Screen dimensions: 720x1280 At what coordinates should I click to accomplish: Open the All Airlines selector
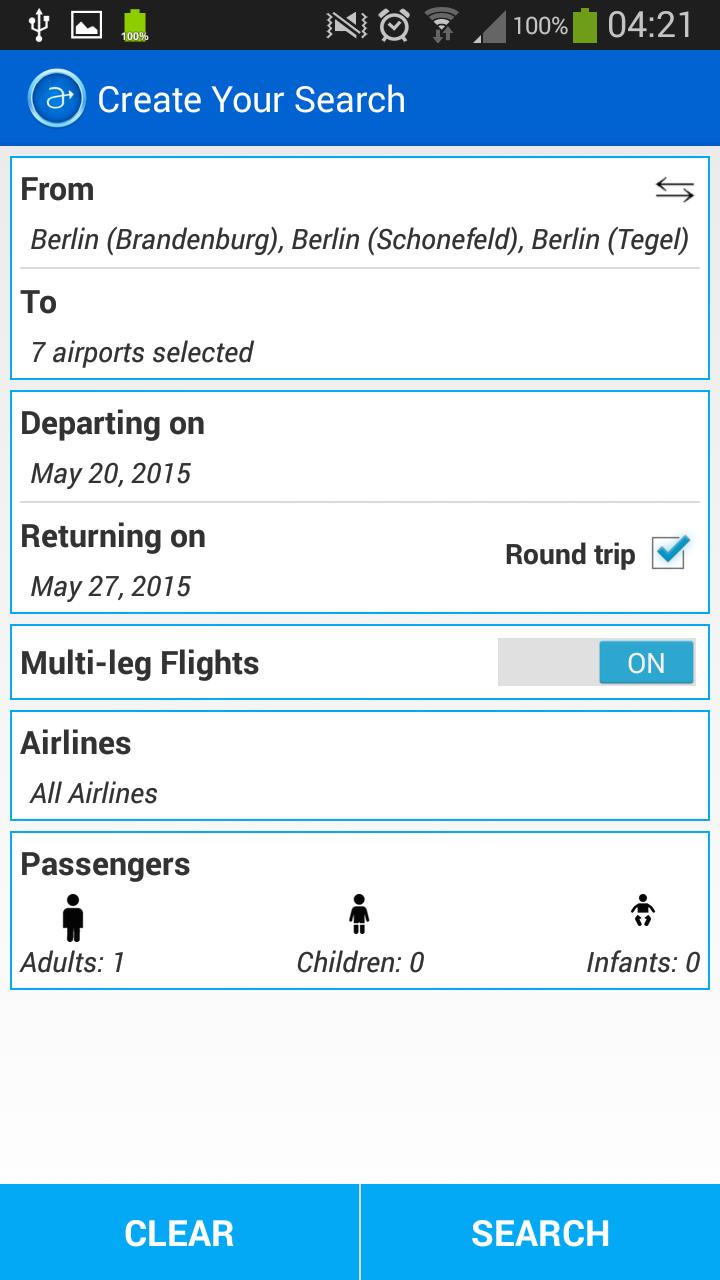click(x=94, y=794)
